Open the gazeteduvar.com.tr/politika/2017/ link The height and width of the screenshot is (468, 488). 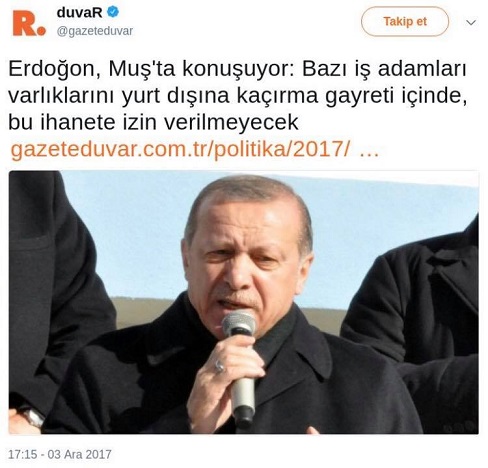[180, 149]
